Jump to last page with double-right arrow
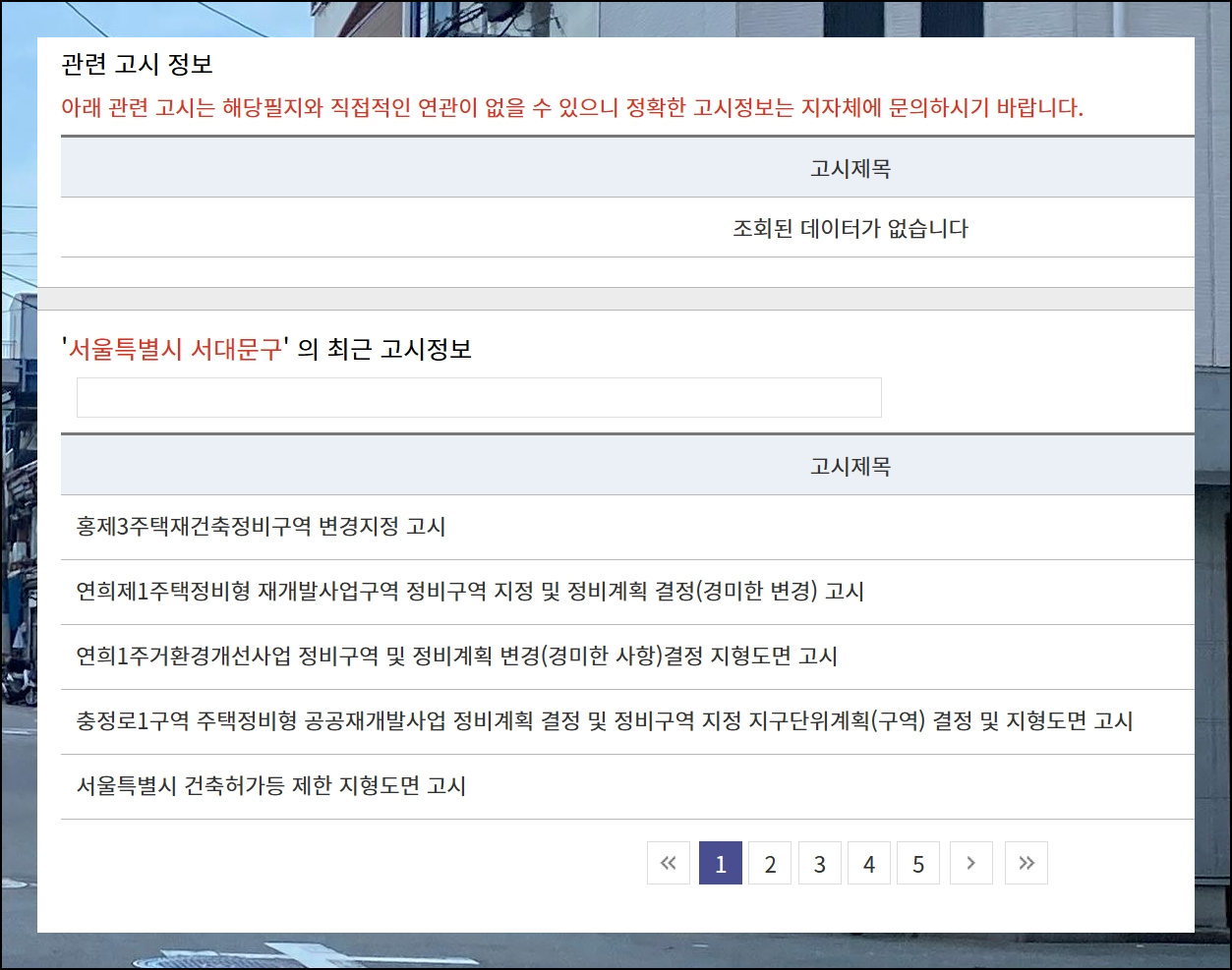1232x970 pixels. tap(1027, 863)
